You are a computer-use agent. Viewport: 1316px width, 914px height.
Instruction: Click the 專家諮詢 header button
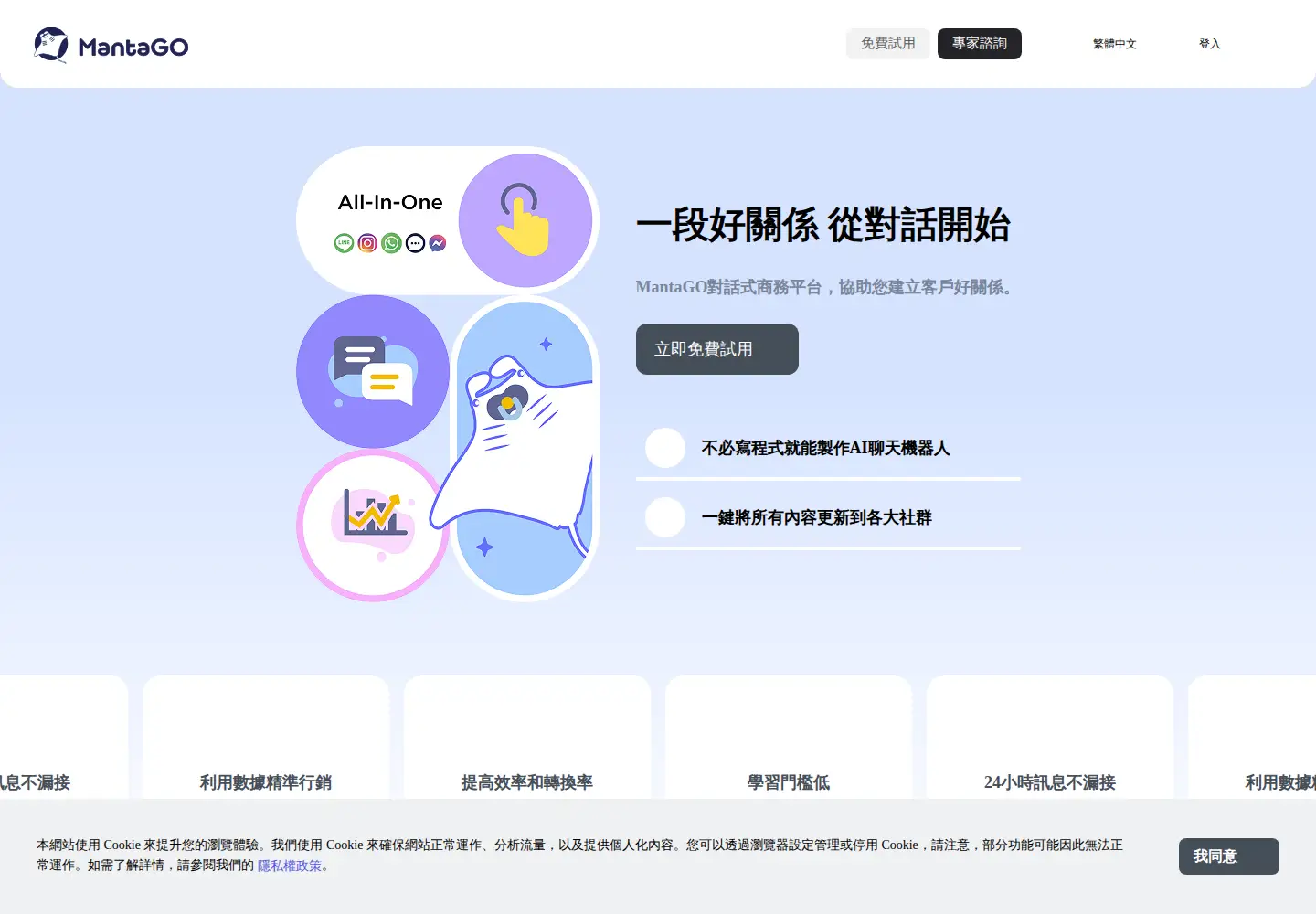point(980,44)
